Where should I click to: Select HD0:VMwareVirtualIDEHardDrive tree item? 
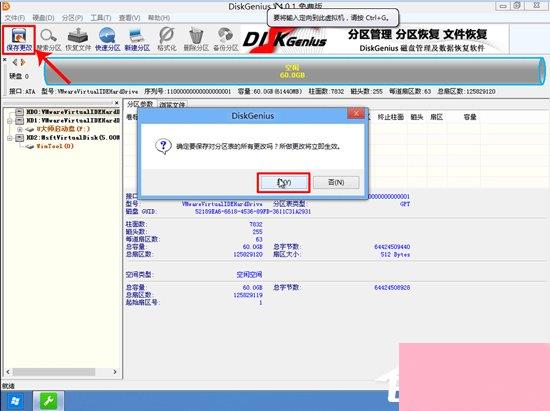(x=73, y=112)
